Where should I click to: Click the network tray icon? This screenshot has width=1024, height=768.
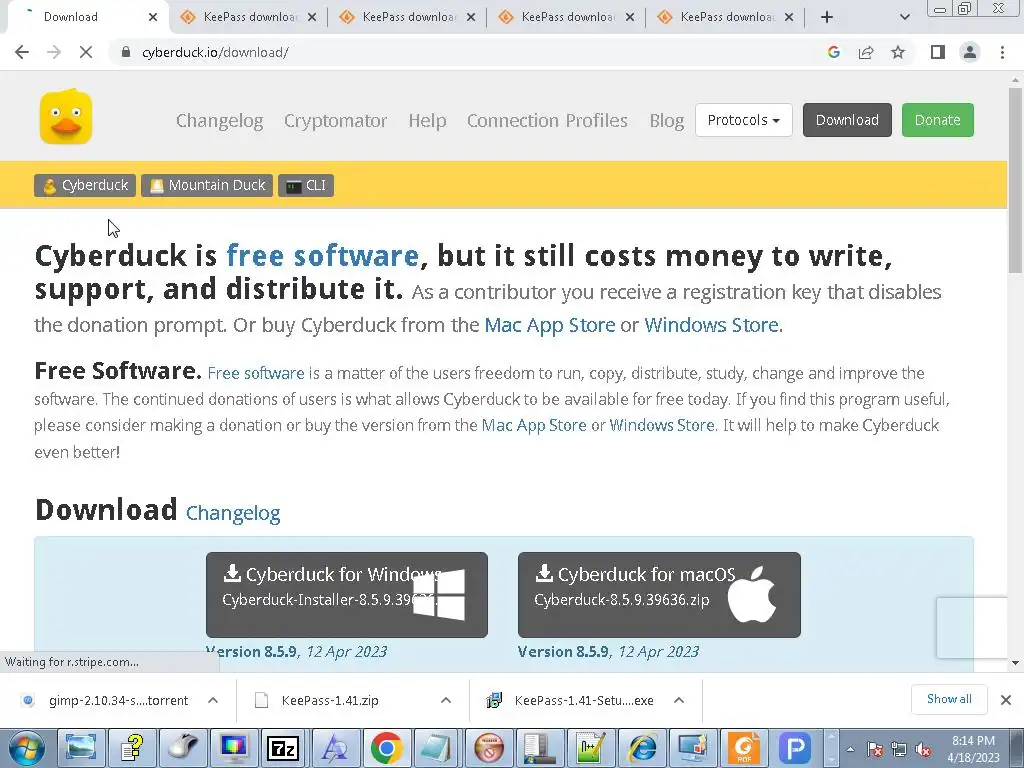click(899, 750)
